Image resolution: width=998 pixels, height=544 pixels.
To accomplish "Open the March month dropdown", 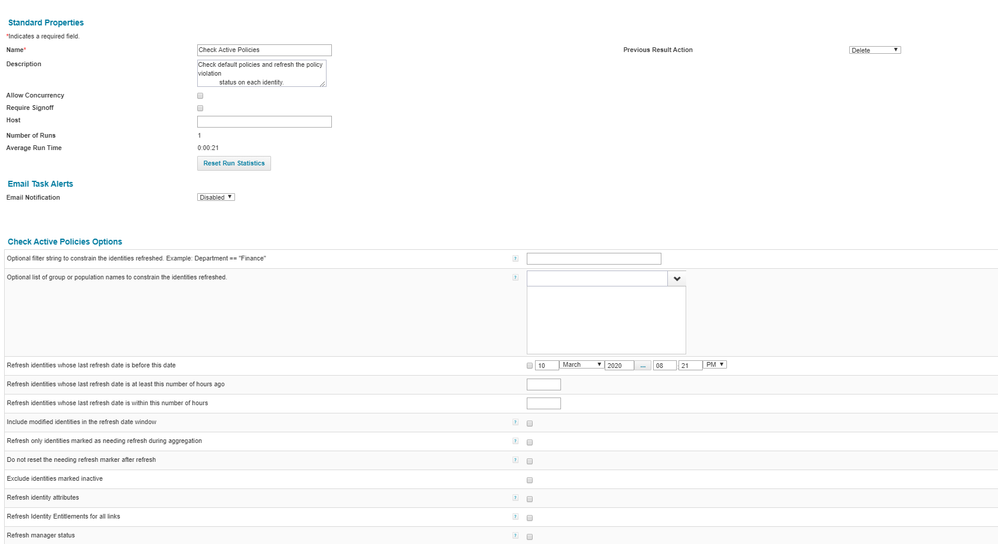I will pos(582,365).
